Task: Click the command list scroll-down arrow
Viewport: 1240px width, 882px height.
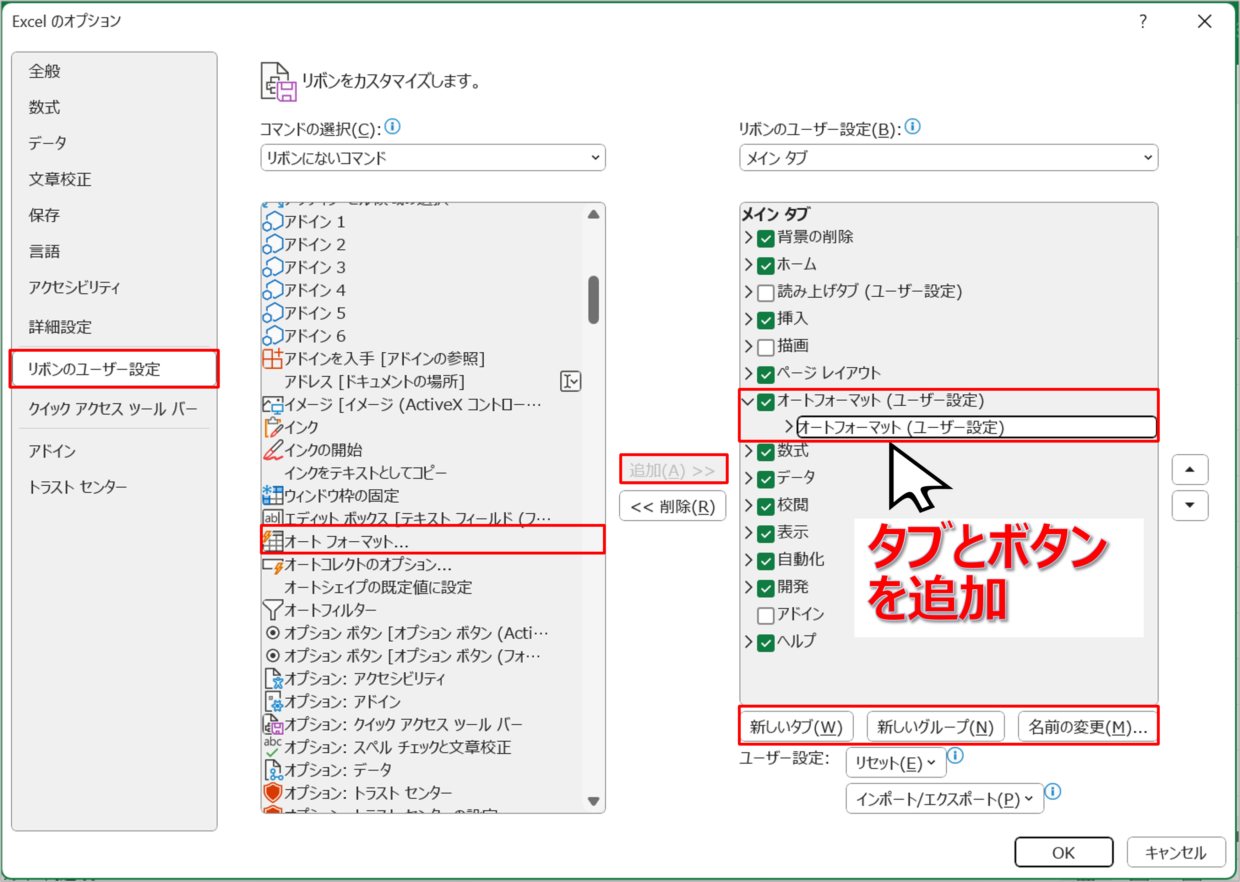Action: click(x=593, y=800)
